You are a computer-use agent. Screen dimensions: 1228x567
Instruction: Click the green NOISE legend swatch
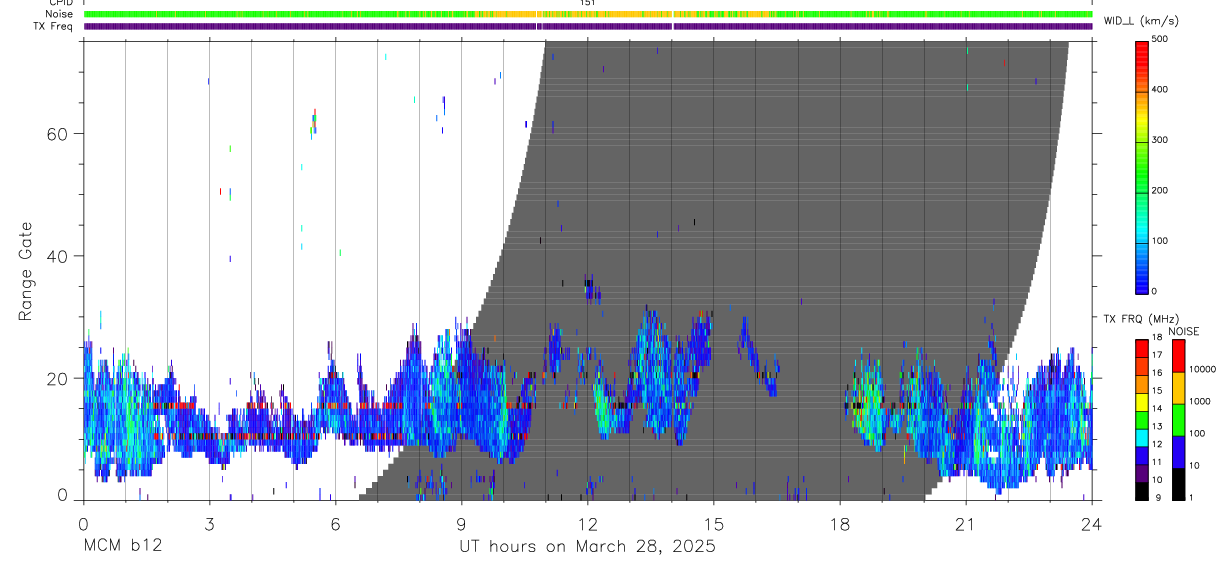1178,418
